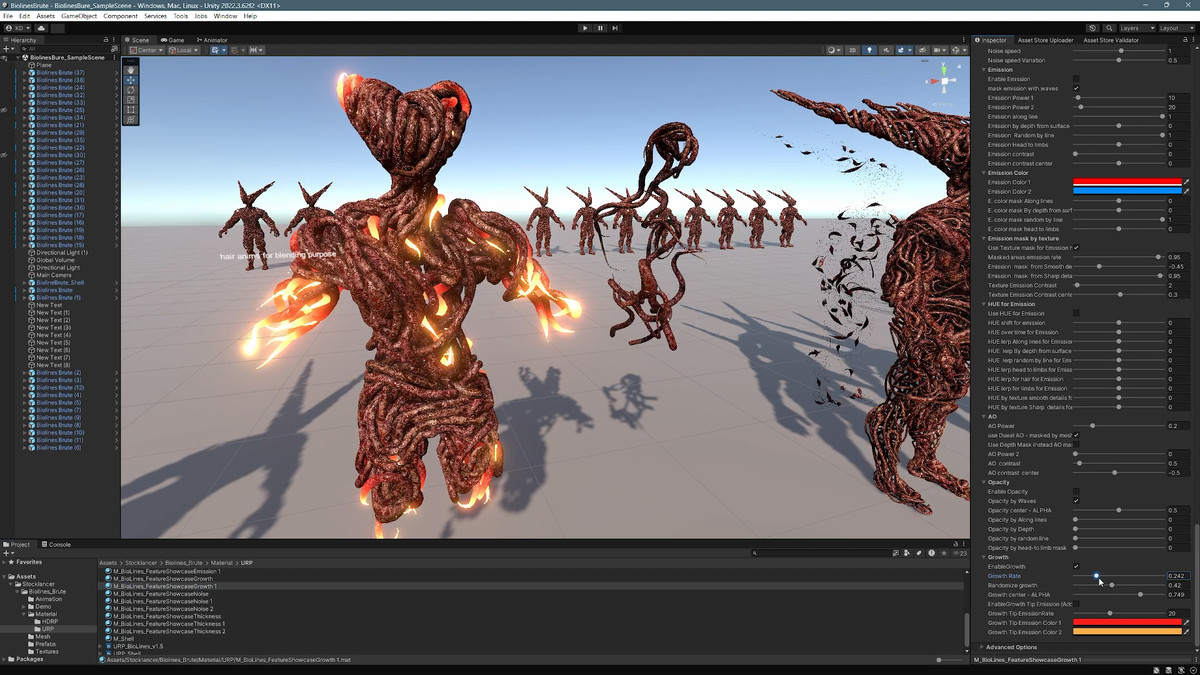
Task: Lock the Inspector panel
Action: [1185, 40]
